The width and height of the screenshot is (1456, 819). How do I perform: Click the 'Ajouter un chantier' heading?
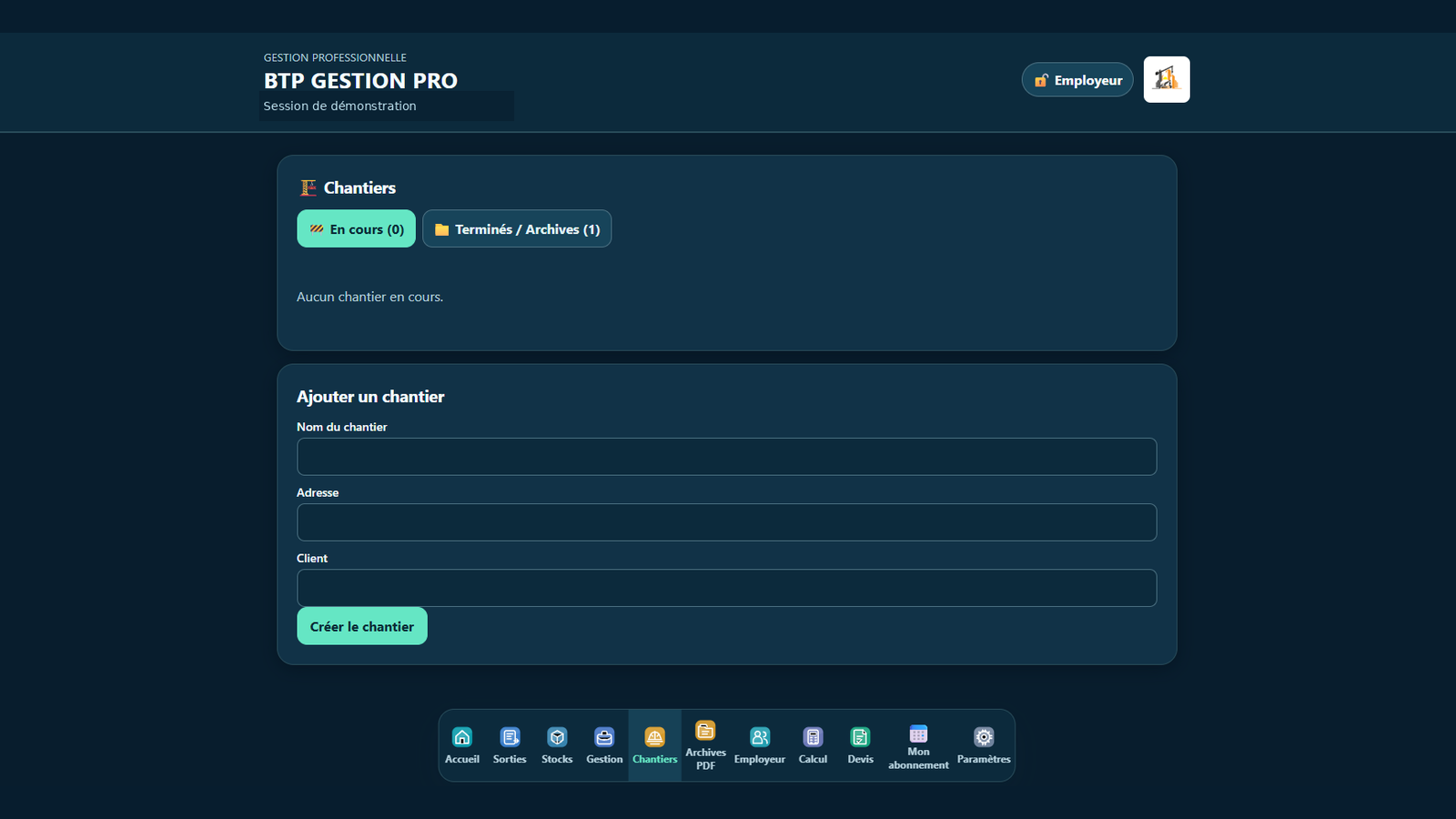click(370, 397)
